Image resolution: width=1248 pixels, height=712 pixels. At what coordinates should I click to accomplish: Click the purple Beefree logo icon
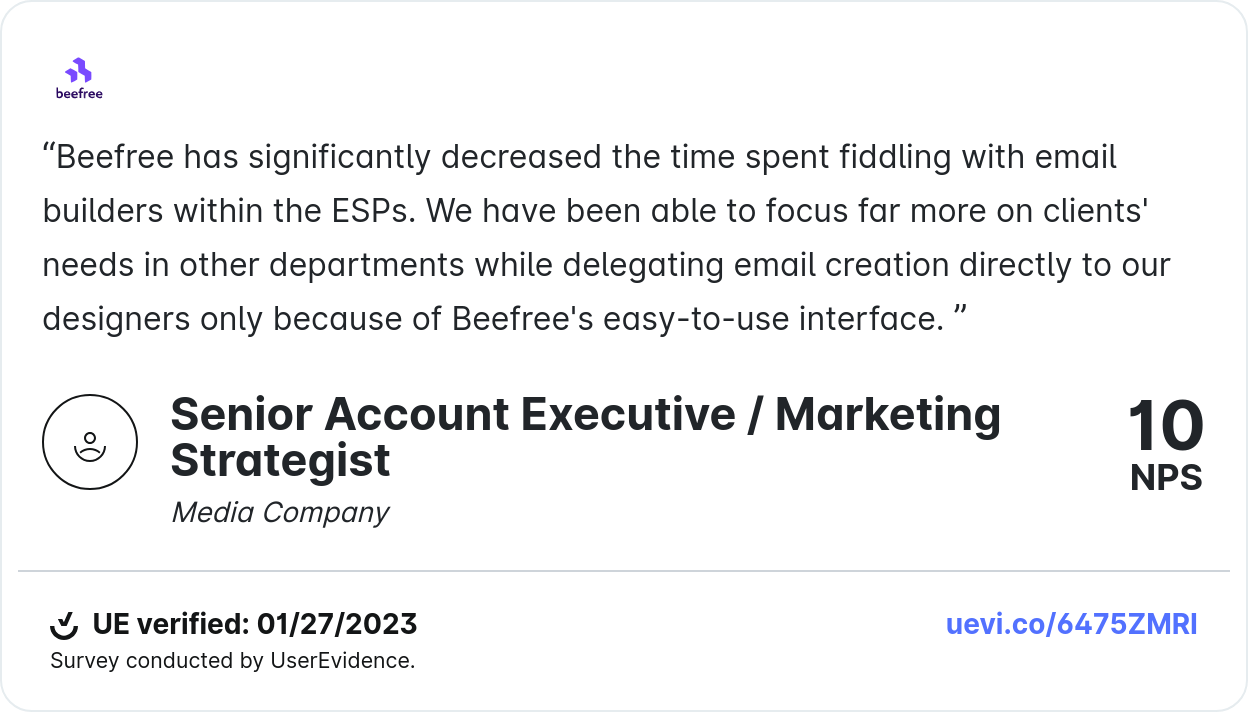[78, 71]
